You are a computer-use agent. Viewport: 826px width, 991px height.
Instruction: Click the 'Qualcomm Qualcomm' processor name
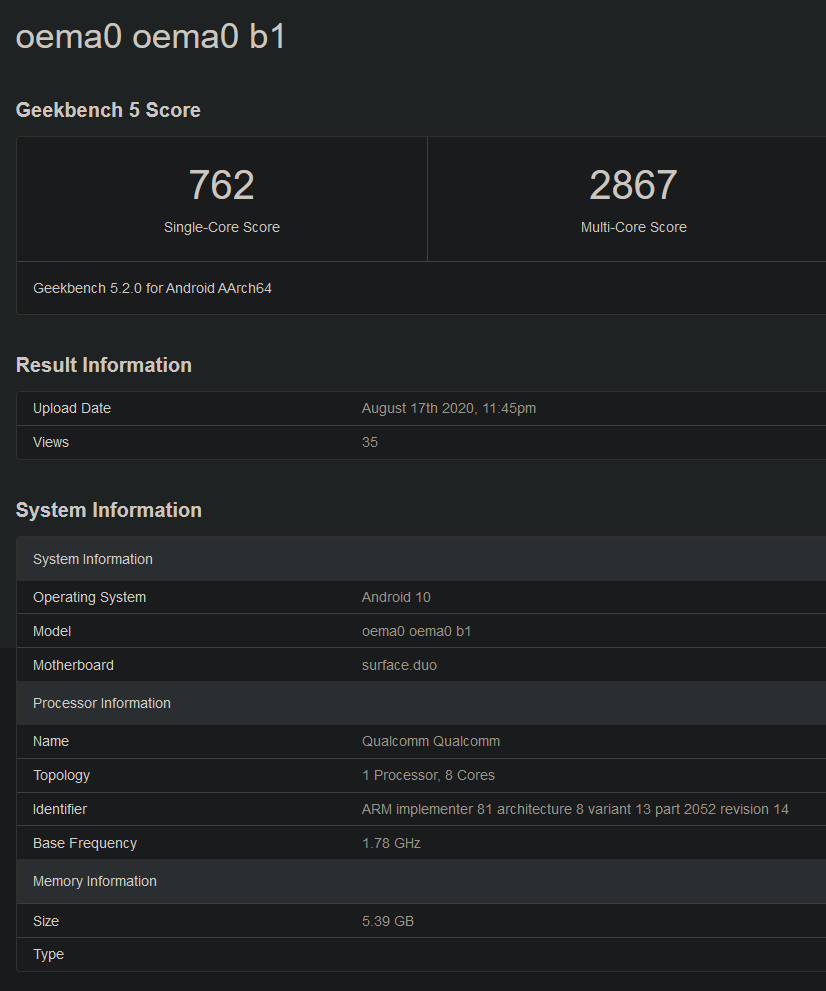click(431, 741)
